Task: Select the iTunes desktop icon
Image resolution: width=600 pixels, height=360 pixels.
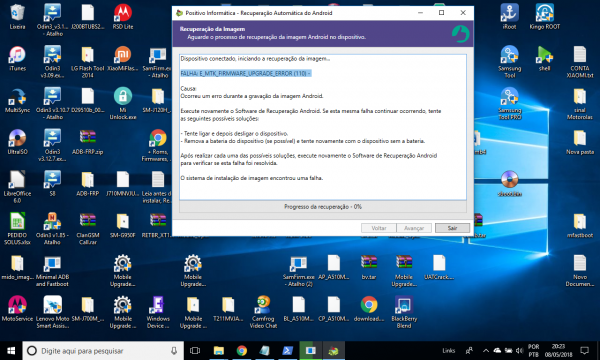Action: [17, 59]
